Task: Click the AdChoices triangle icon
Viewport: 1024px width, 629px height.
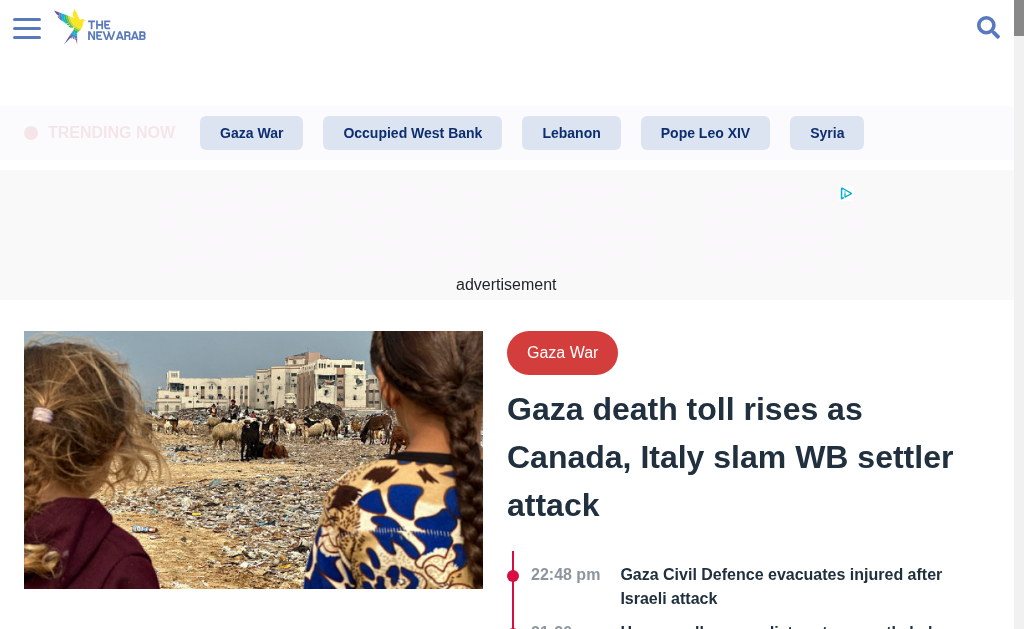Action: tap(846, 193)
